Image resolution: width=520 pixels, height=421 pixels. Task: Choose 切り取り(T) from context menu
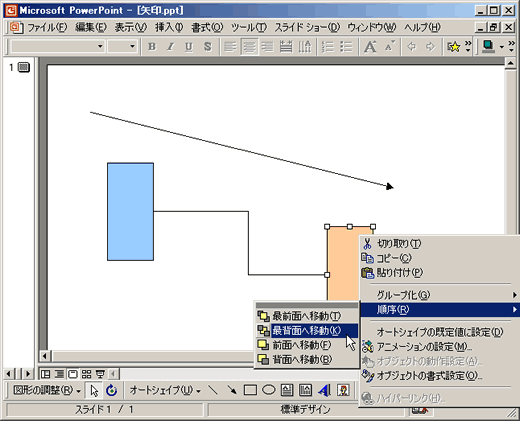pyautogui.click(x=440, y=244)
